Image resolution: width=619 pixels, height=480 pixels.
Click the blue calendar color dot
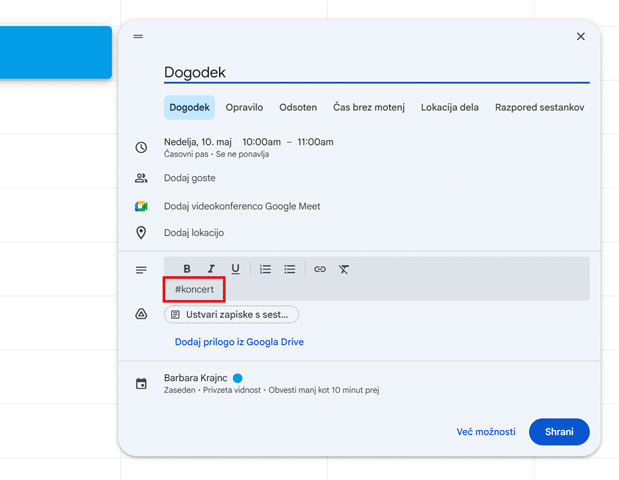click(238, 378)
